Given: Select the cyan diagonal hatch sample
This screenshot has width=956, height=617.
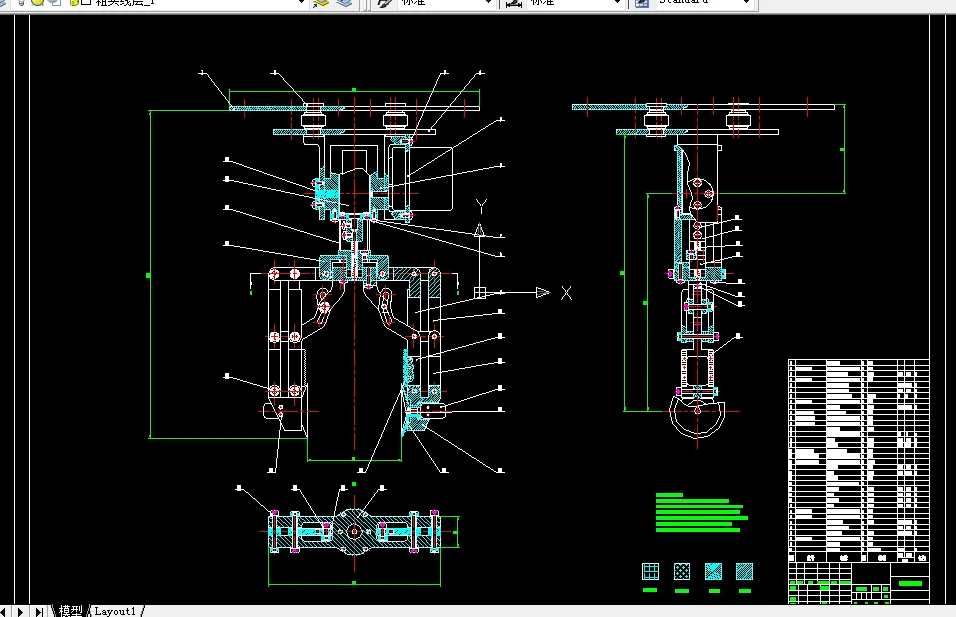Looking at the screenshot, I should 713,571.
